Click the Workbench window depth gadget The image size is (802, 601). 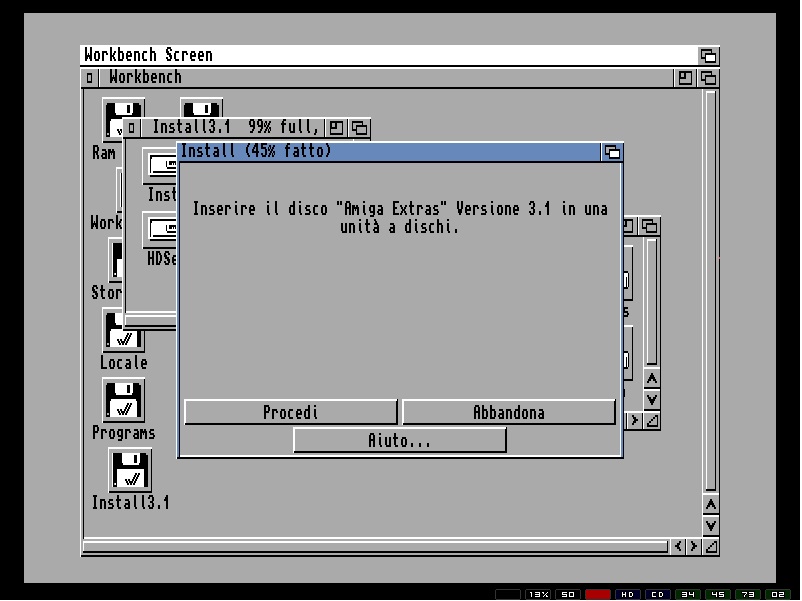tap(708, 78)
